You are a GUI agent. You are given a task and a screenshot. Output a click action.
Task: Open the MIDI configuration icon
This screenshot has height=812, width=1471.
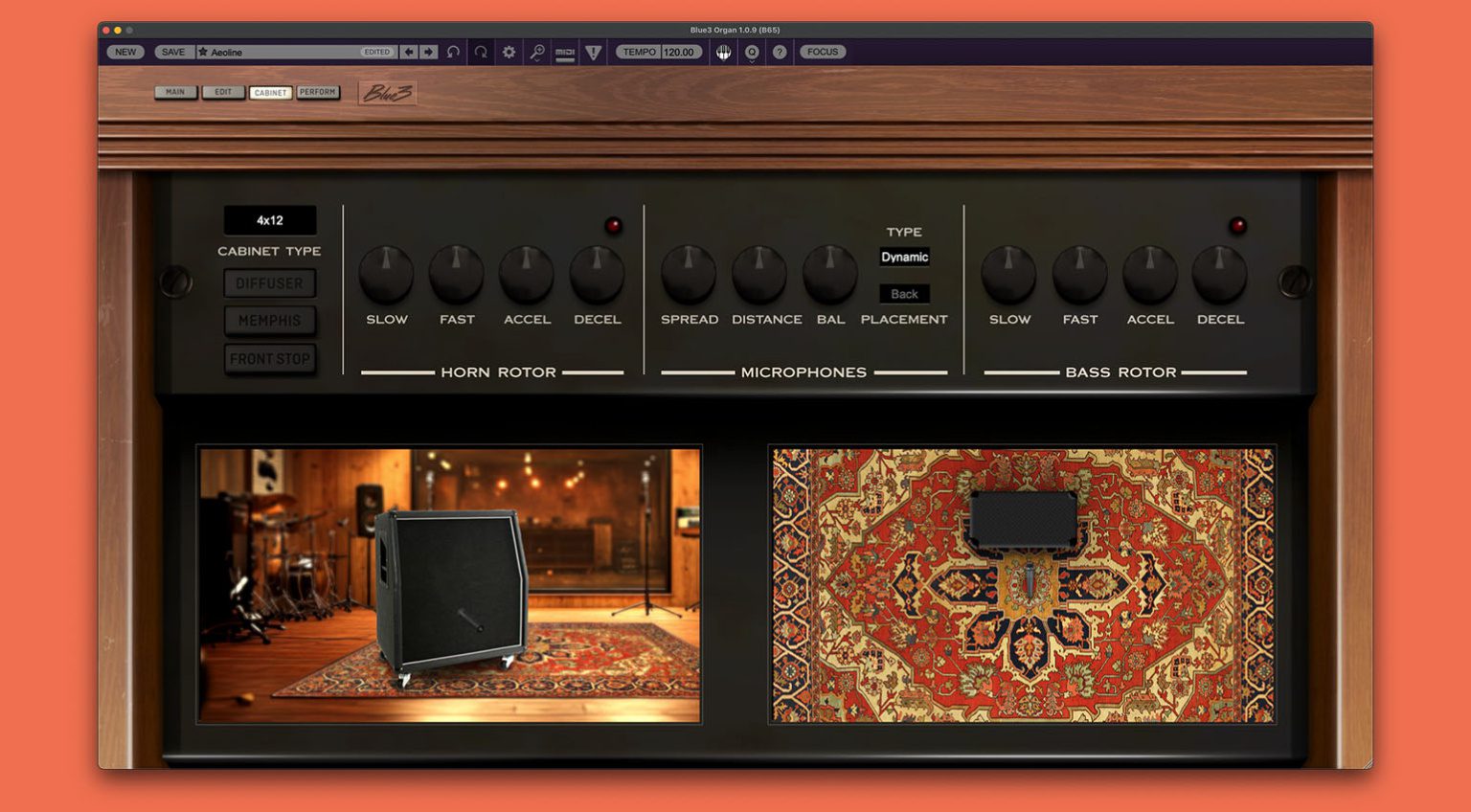[x=565, y=53]
